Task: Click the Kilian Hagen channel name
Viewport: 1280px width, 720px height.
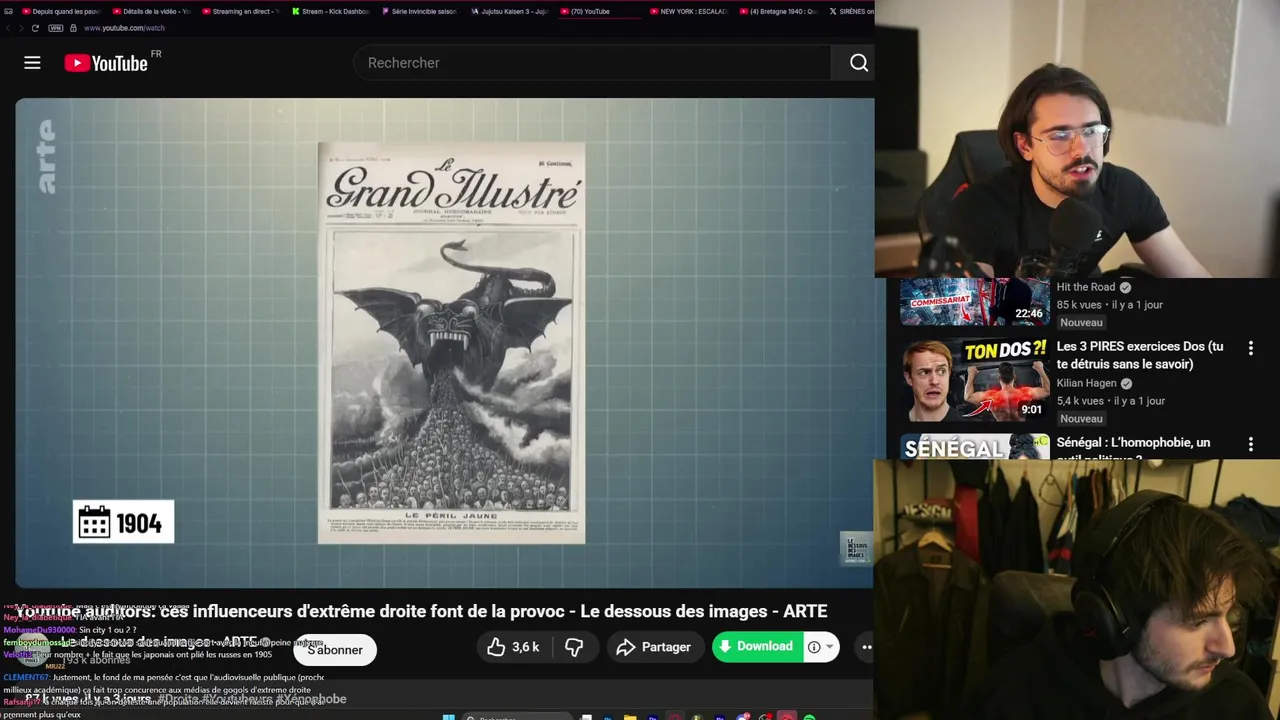Action: (x=1087, y=383)
